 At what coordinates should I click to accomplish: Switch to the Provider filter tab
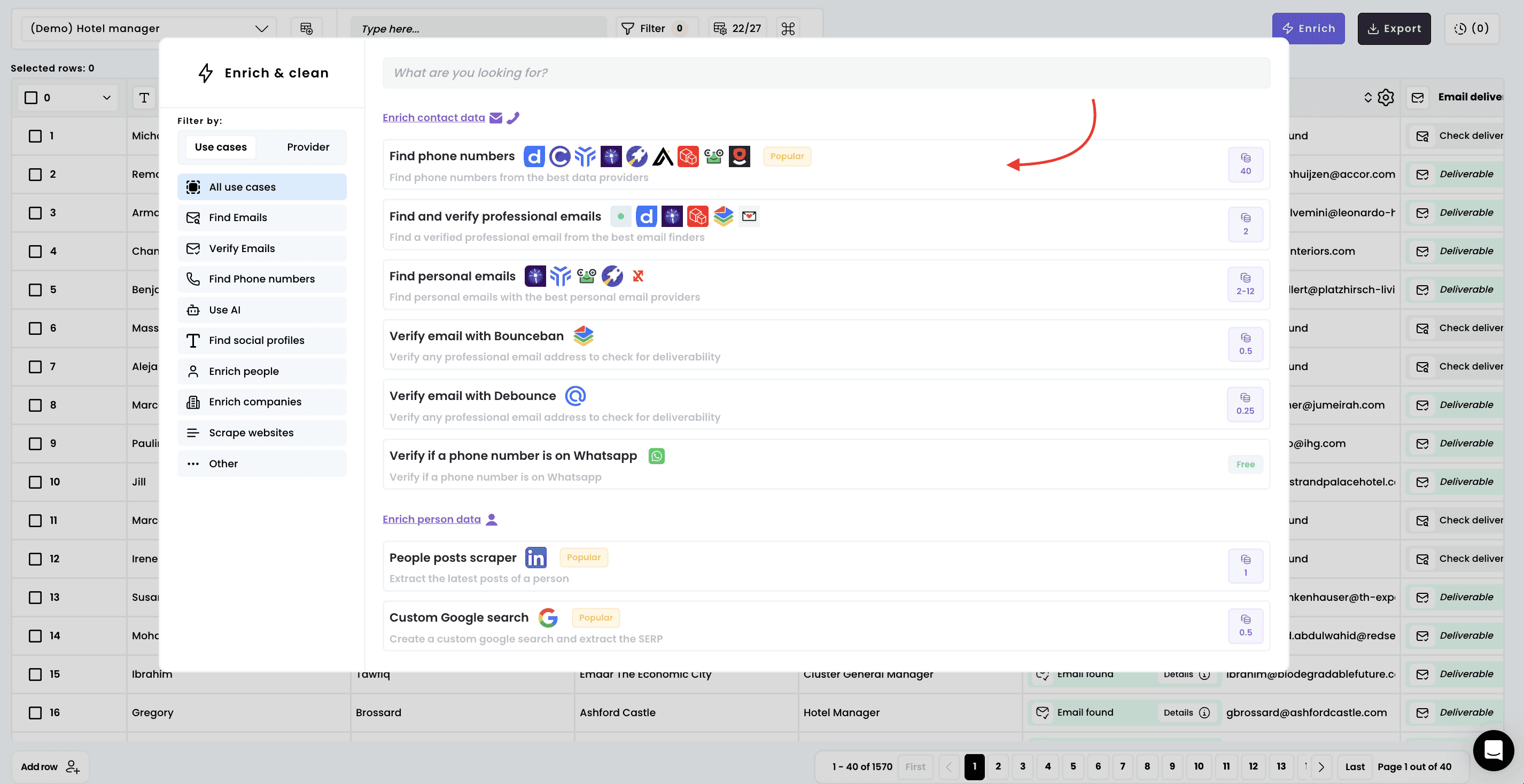(x=308, y=147)
